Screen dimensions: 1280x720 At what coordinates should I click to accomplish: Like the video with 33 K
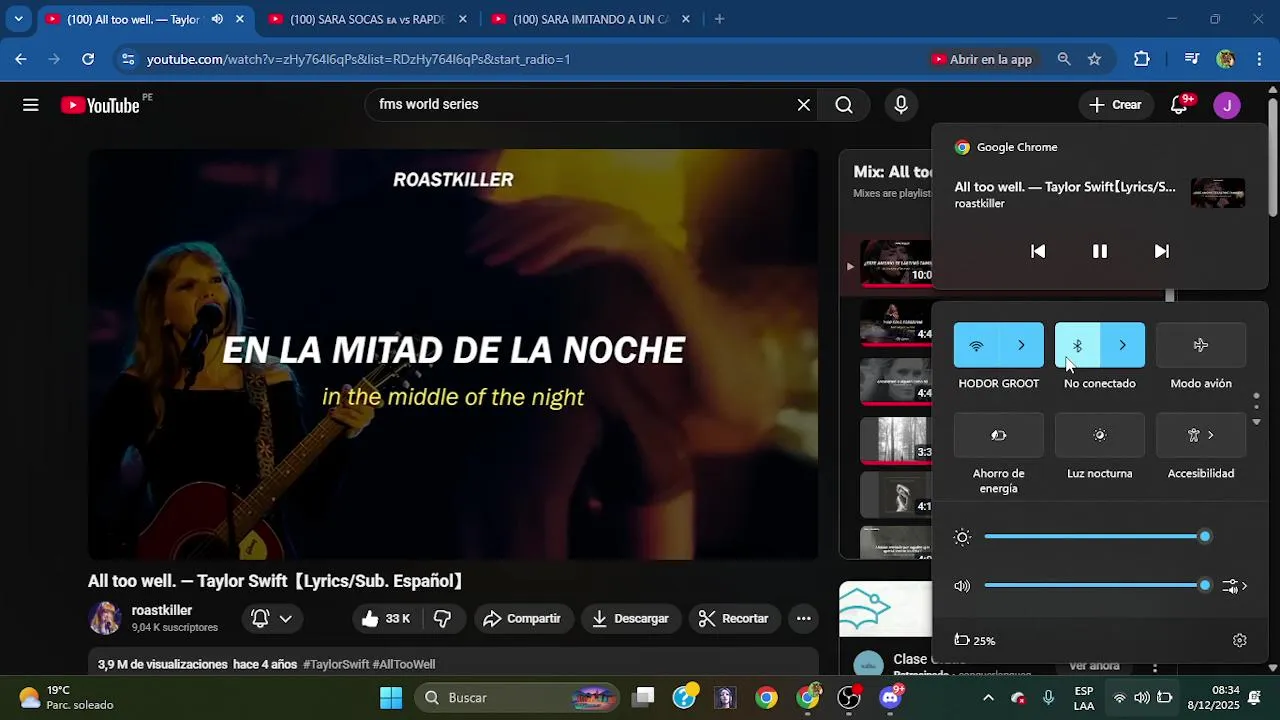point(387,619)
